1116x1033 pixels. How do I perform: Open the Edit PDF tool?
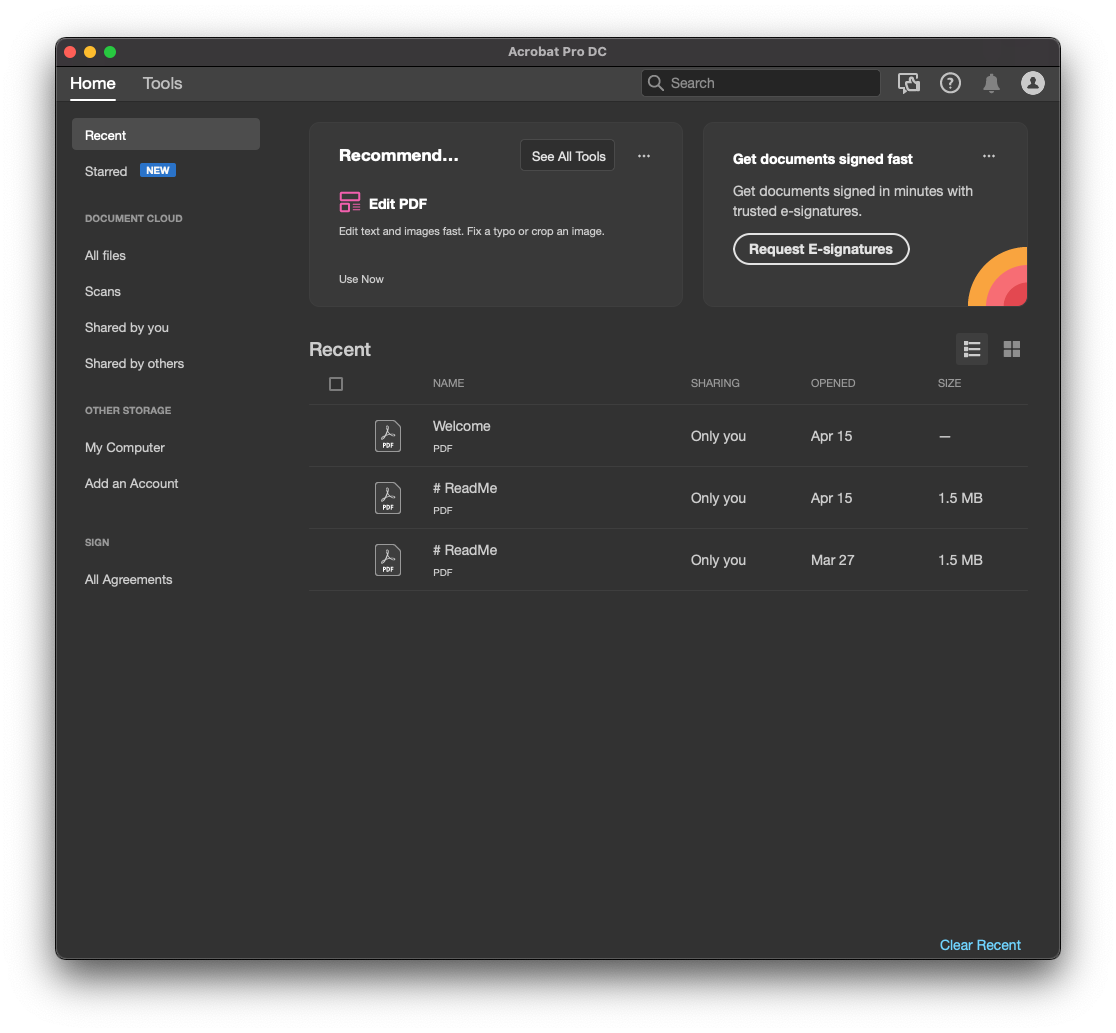[383, 201]
